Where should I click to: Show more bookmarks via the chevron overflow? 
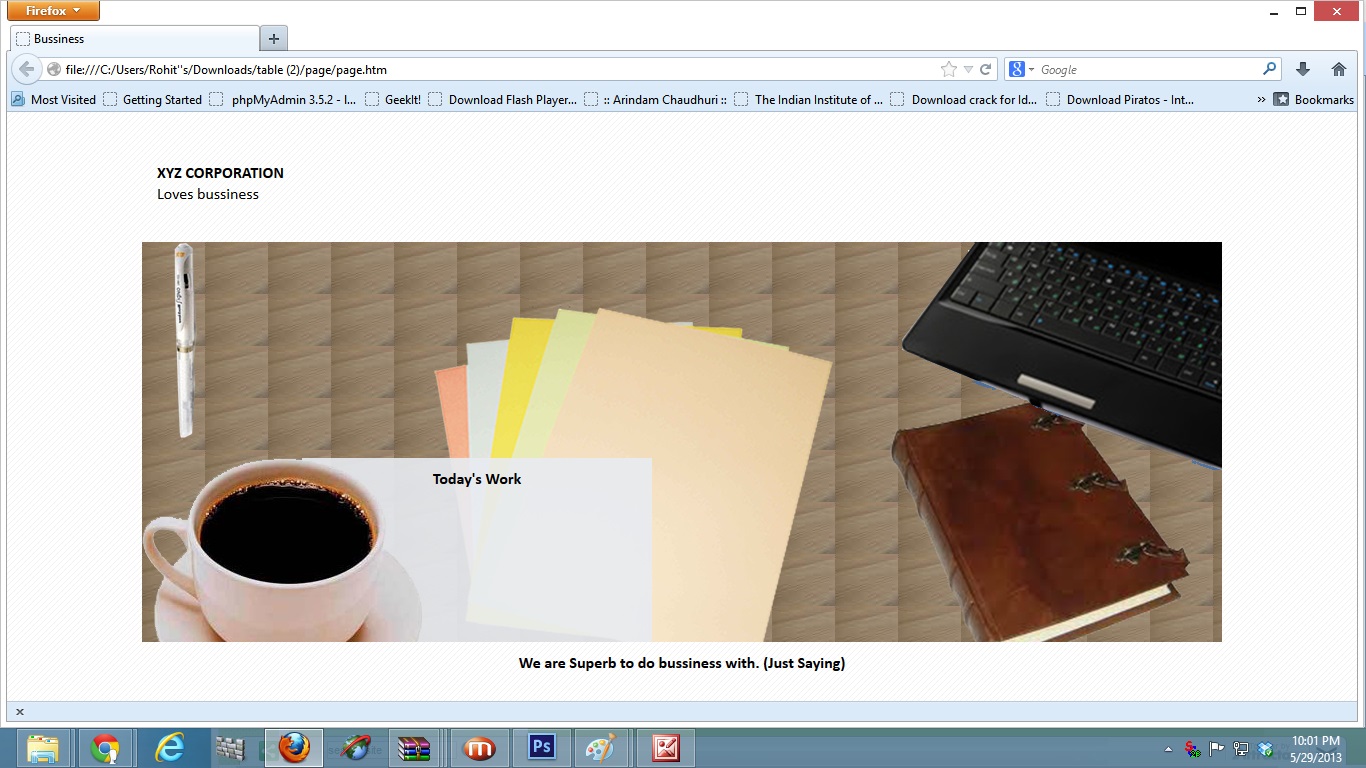[x=1261, y=100]
